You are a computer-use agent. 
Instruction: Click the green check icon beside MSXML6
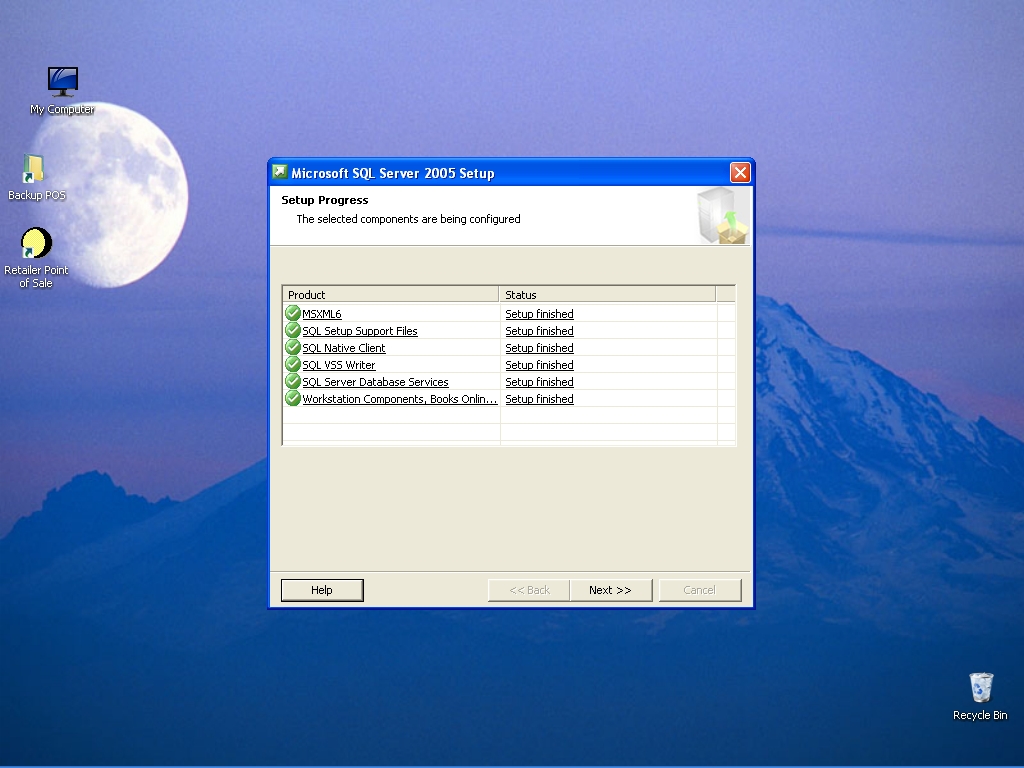coord(293,314)
